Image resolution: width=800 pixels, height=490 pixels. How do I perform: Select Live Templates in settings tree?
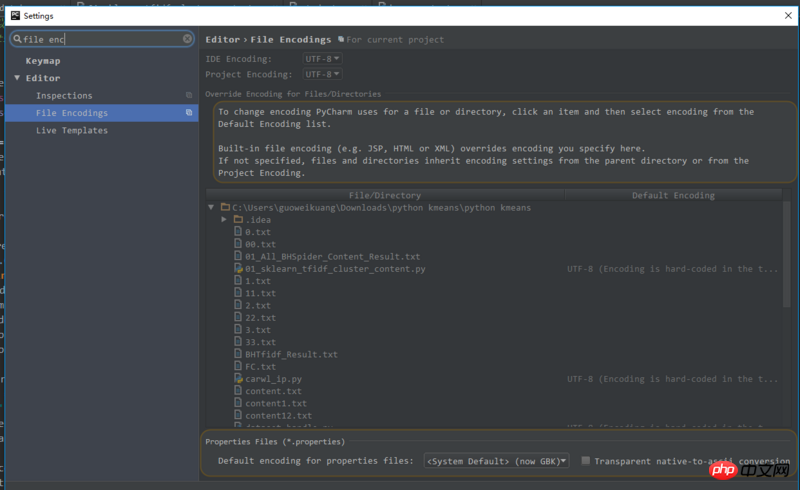pyautogui.click(x=72, y=130)
